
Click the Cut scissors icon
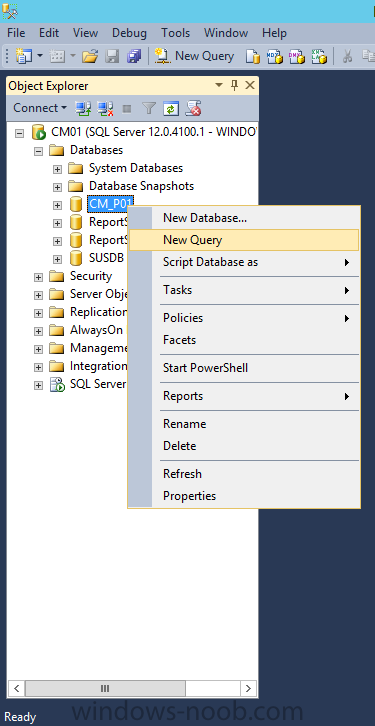pos(347,56)
